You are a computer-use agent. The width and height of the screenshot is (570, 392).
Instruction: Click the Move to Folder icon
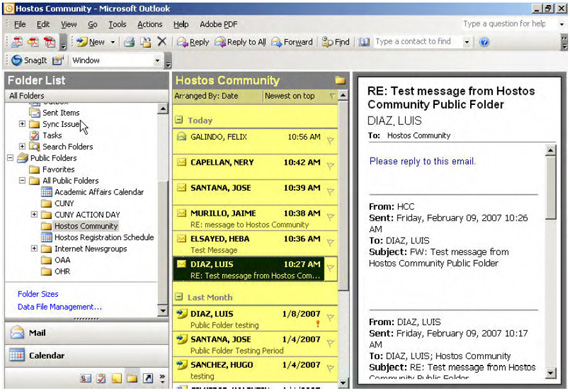146,42
